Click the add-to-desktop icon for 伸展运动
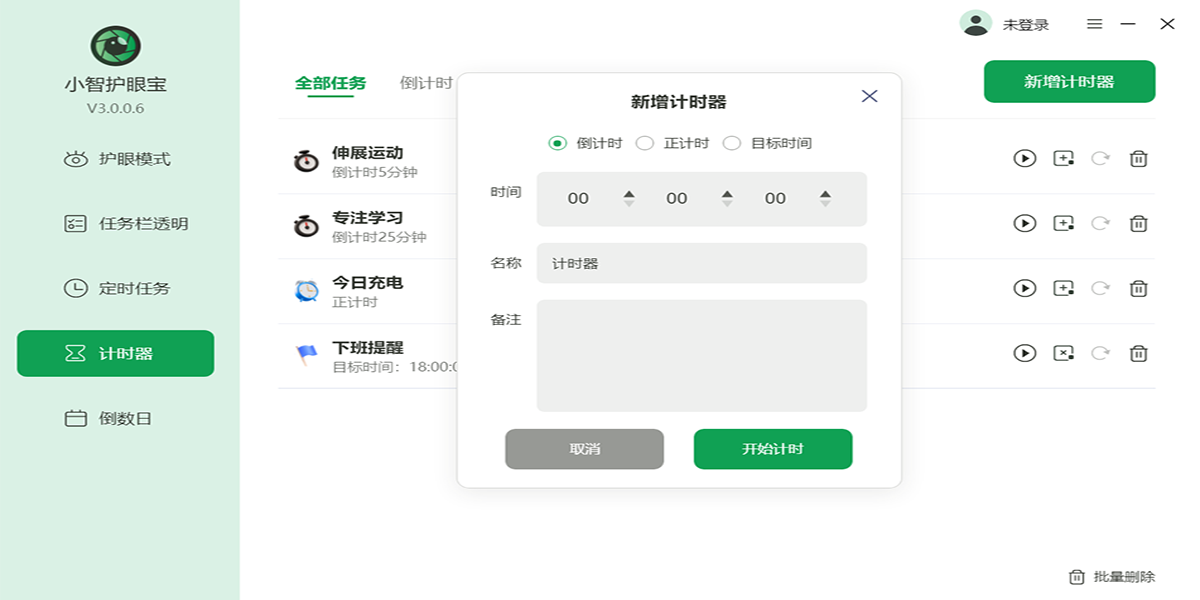 click(x=1064, y=158)
